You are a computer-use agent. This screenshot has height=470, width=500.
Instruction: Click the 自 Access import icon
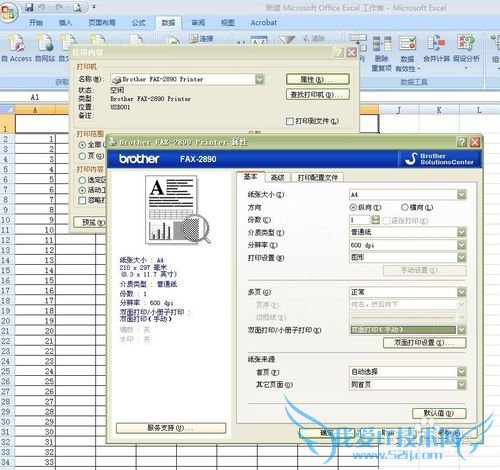point(16,48)
